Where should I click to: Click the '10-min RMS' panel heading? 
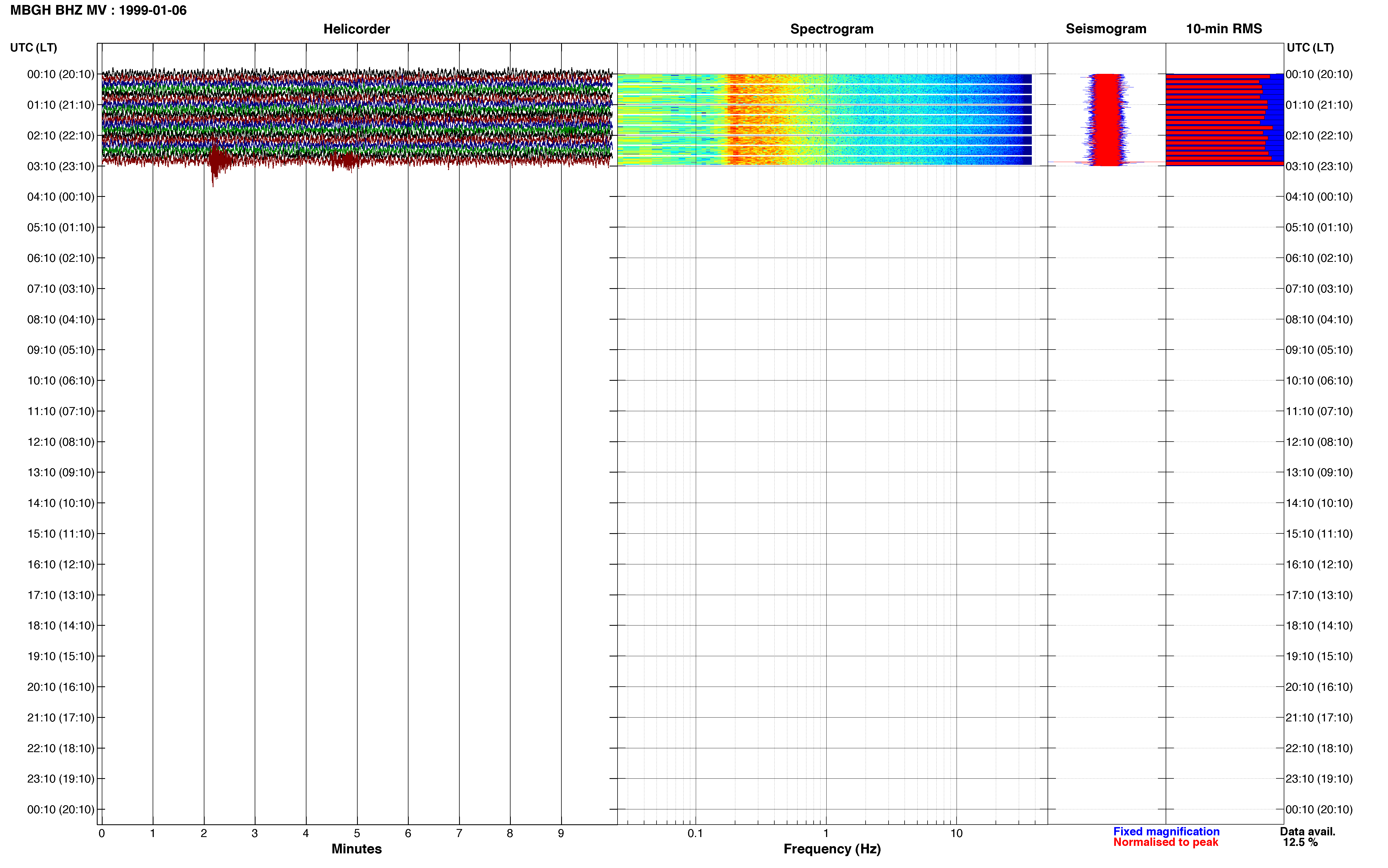(x=1224, y=29)
